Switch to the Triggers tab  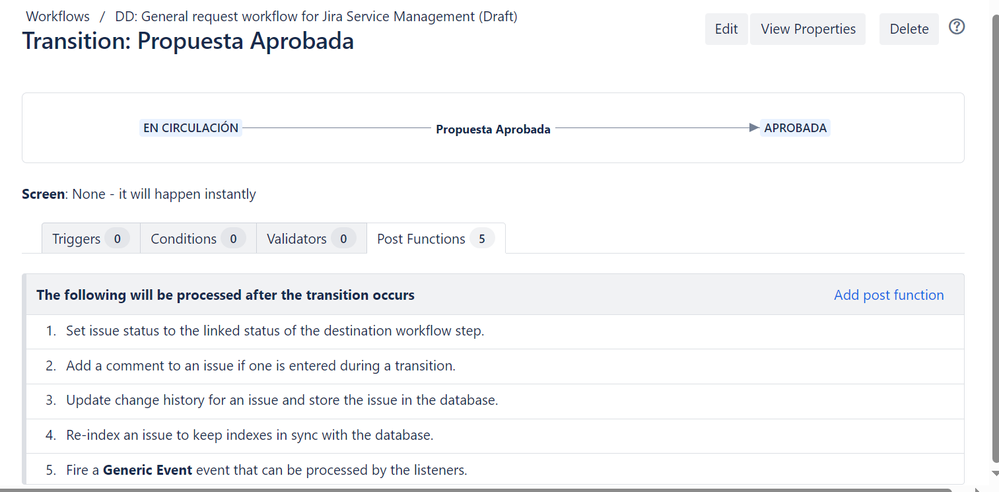click(x=90, y=238)
